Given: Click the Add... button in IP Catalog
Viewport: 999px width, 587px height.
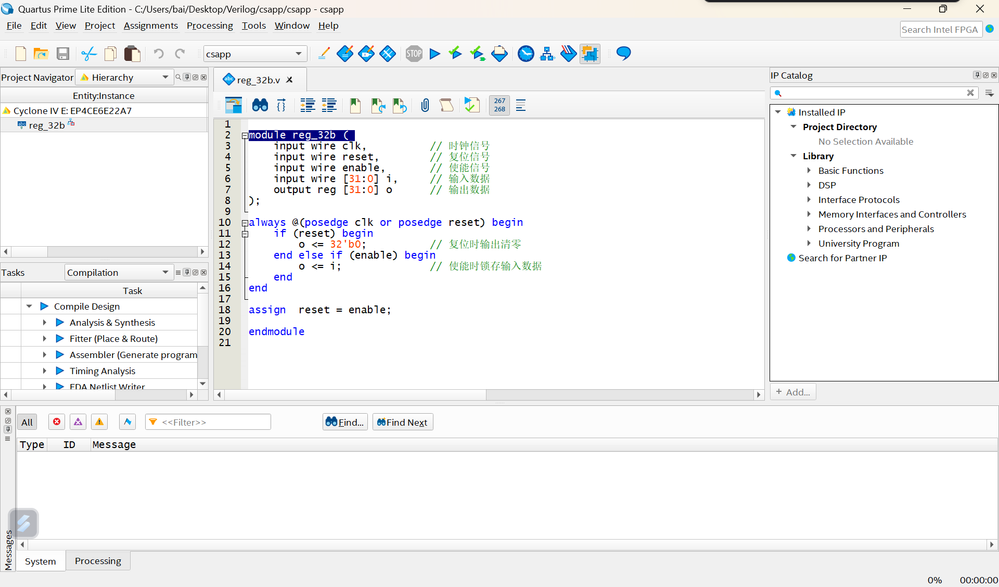Looking at the screenshot, I should [x=793, y=392].
